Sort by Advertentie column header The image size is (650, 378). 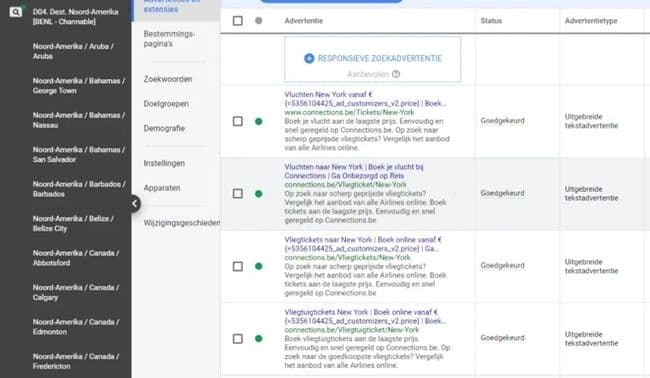click(x=303, y=21)
